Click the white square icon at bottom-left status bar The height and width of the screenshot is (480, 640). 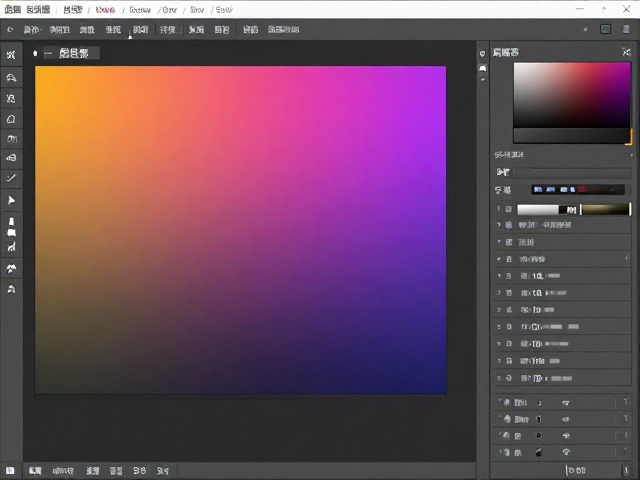tap(10, 471)
